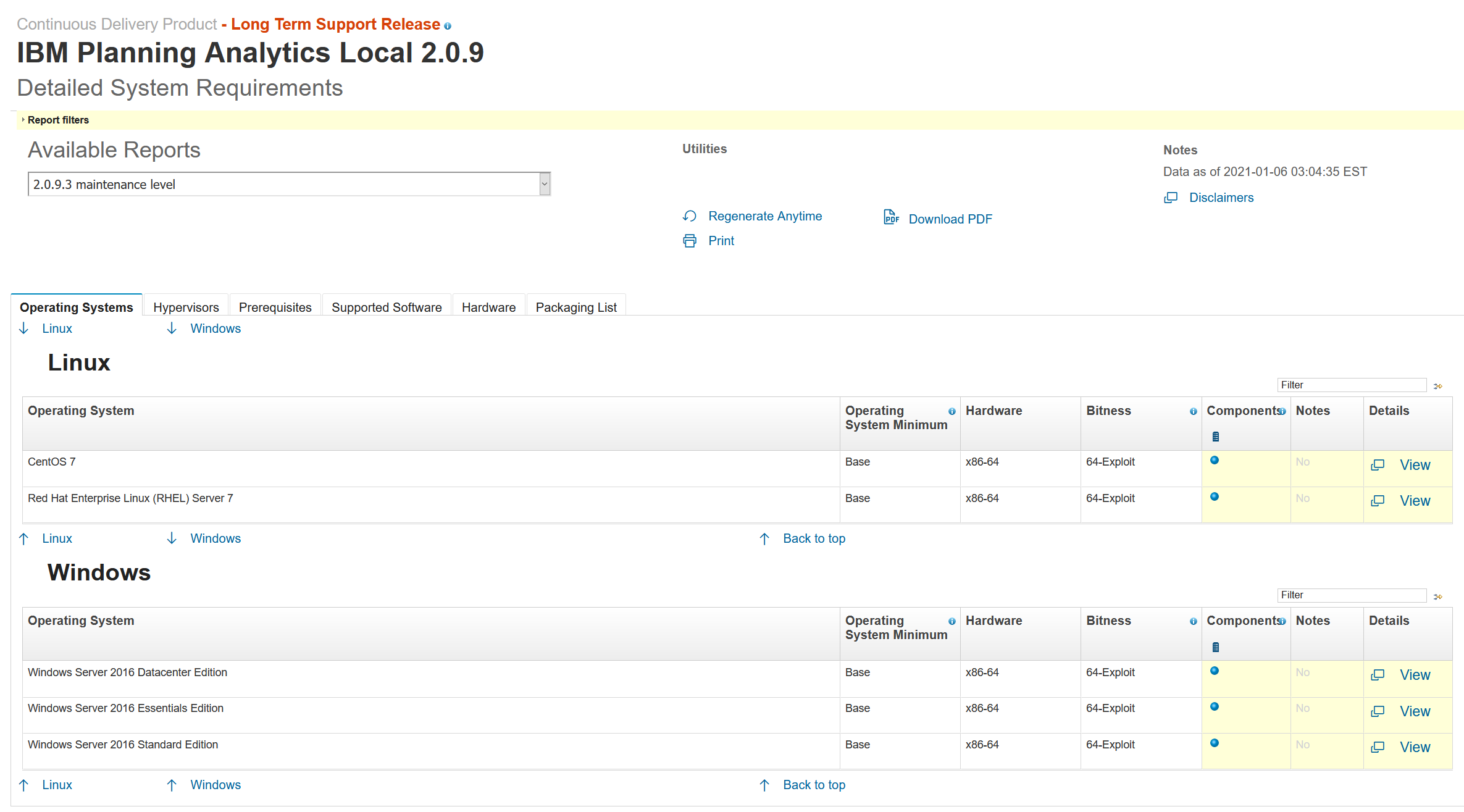Switch to the Hypervisors tab
This screenshot has width=1464, height=812.
(x=186, y=308)
